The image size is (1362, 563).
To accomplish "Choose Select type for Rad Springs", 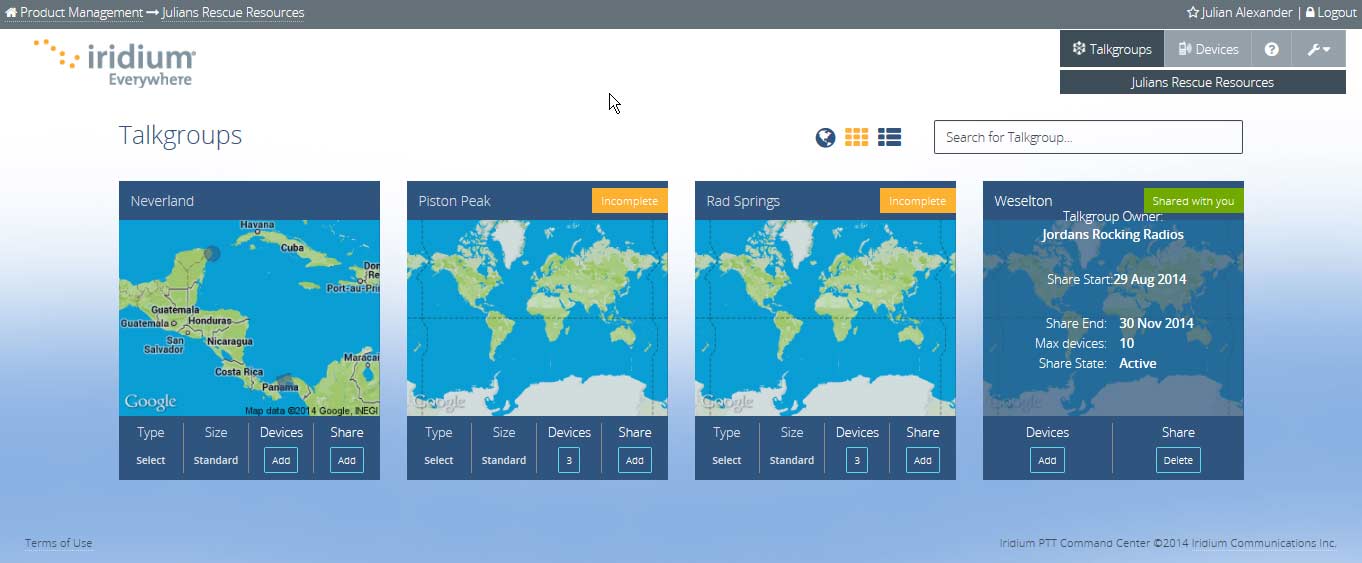I will pos(727,460).
